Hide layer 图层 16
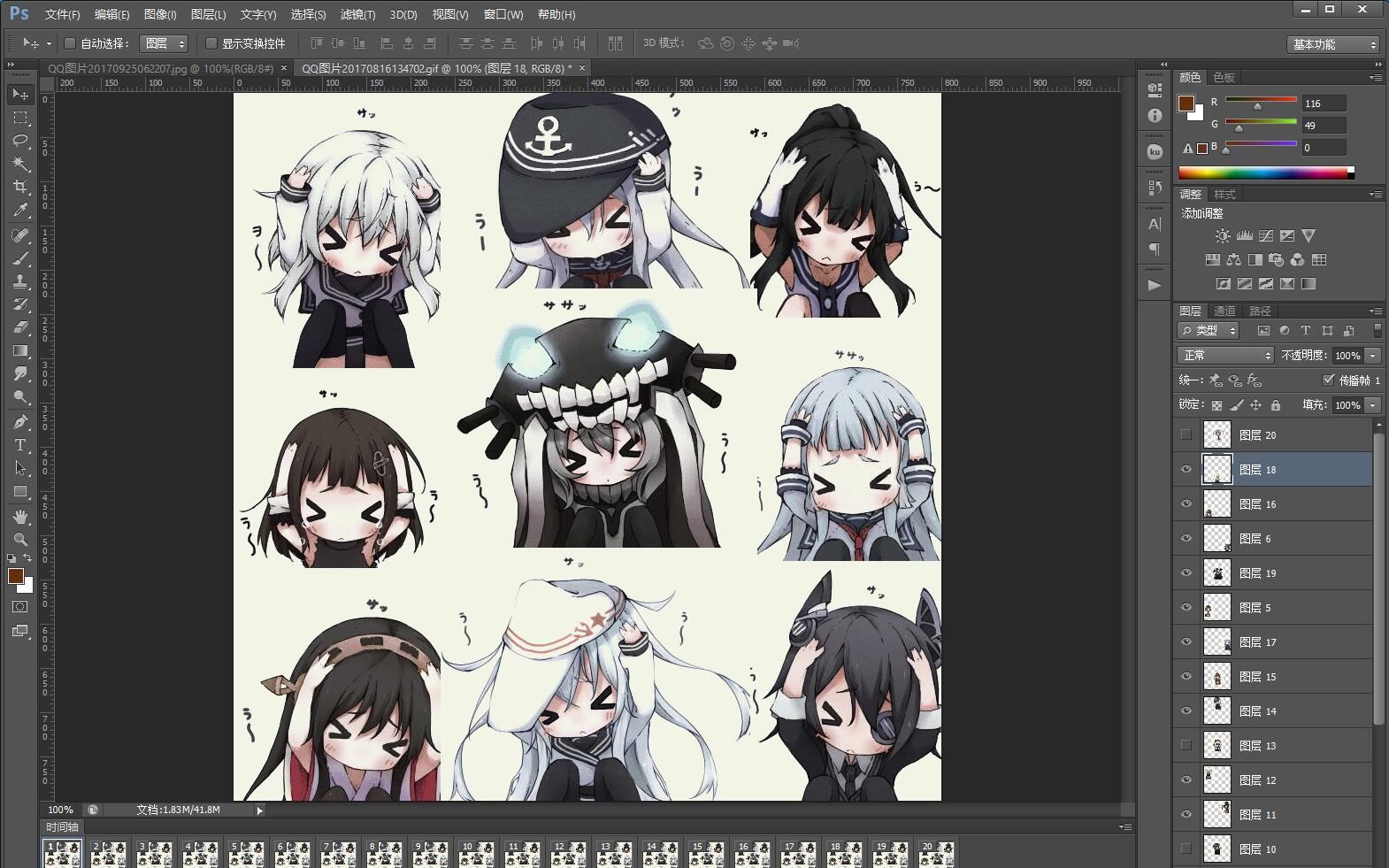 pyautogui.click(x=1186, y=503)
